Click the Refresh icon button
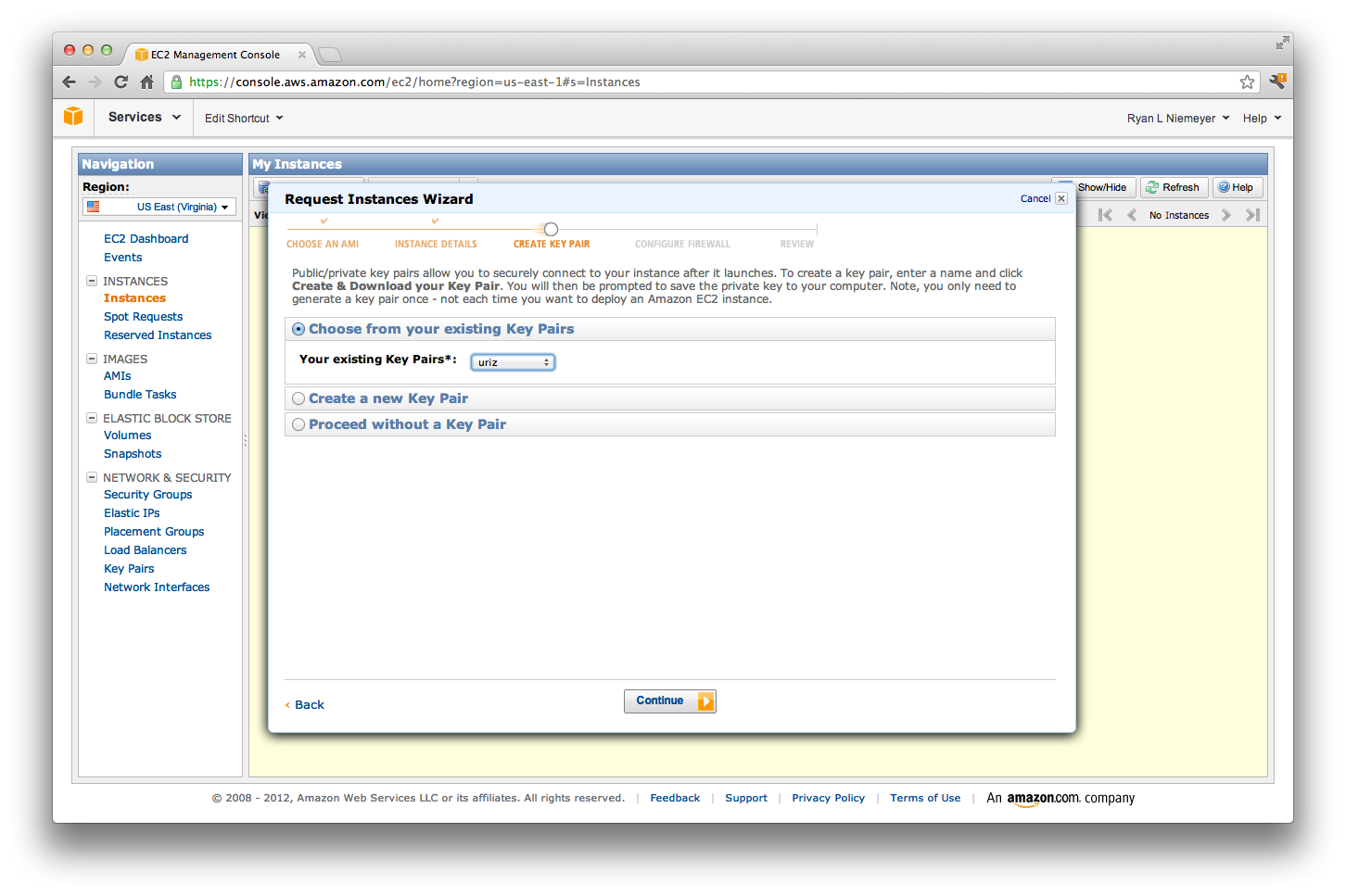Viewport: 1346px width, 896px height. click(1174, 187)
